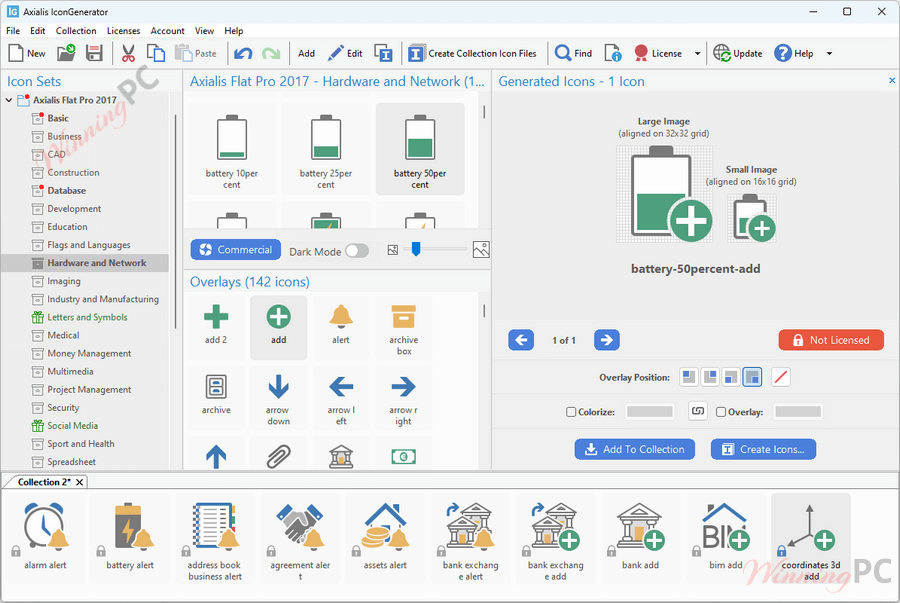900x603 pixels.
Task: Open the View menu
Action: 204,30
